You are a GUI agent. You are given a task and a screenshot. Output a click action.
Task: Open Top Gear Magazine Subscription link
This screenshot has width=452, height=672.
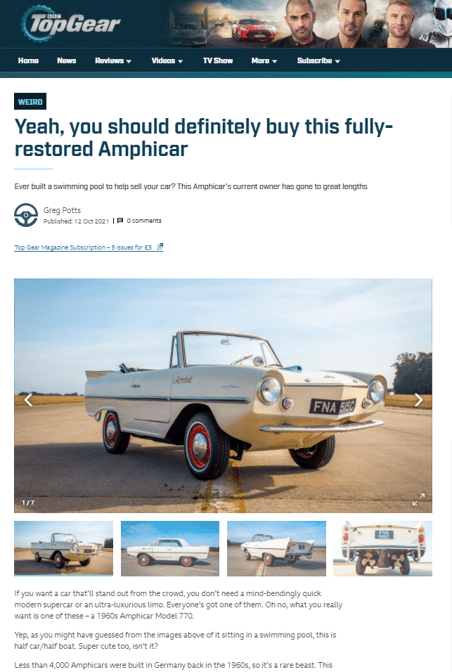click(83, 247)
